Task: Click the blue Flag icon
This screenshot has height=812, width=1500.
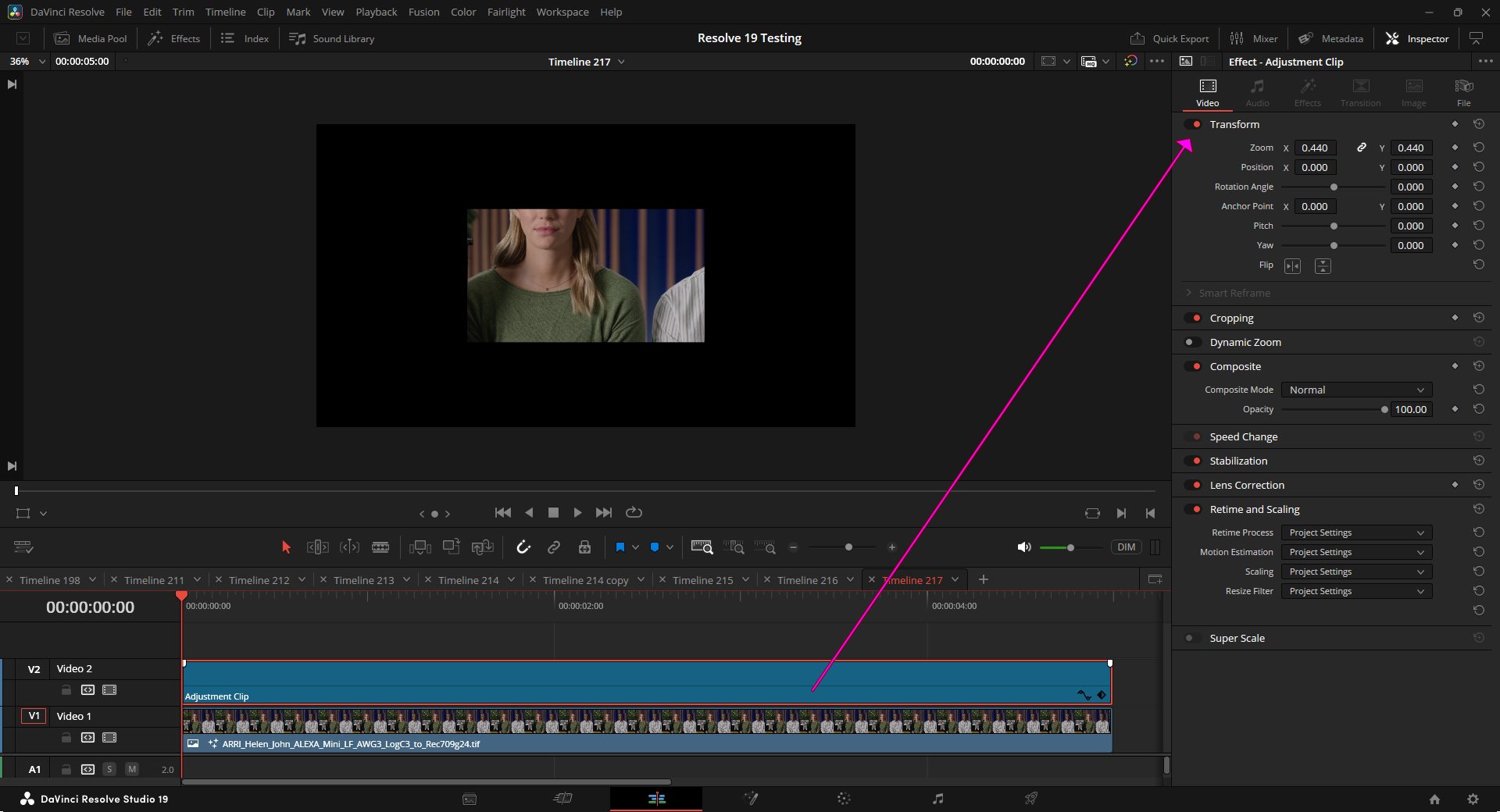Action: coord(620,547)
